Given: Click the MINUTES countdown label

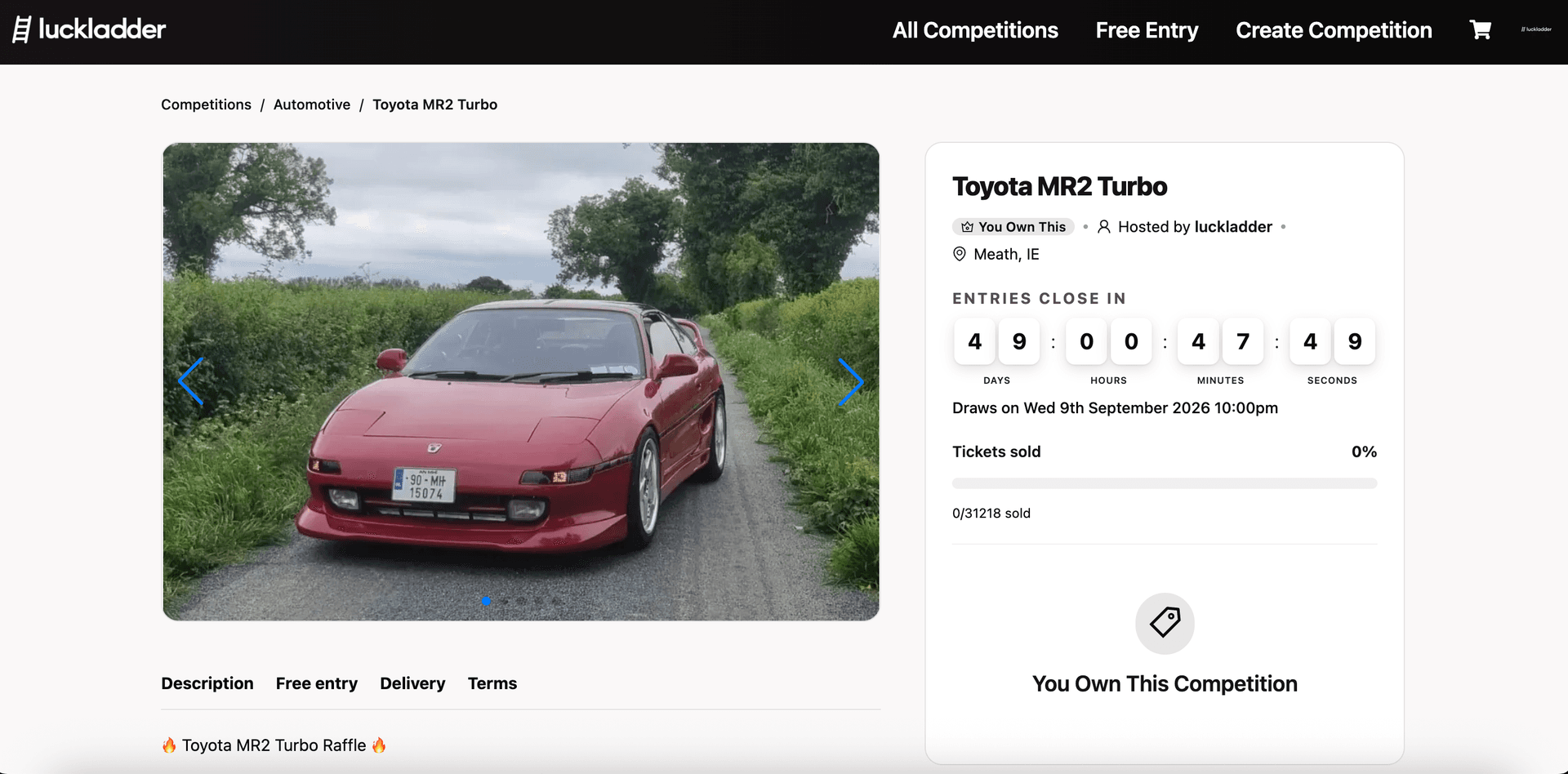Looking at the screenshot, I should 1220,380.
